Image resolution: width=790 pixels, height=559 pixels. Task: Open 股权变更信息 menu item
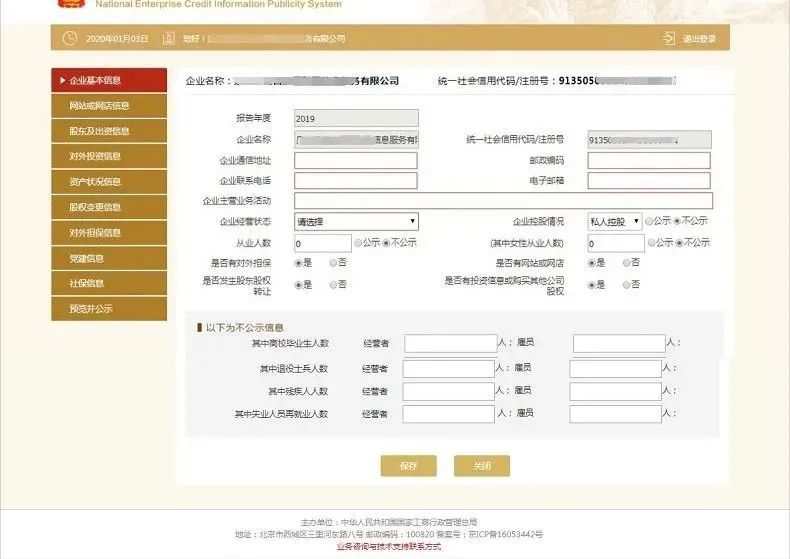coord(109,207)
